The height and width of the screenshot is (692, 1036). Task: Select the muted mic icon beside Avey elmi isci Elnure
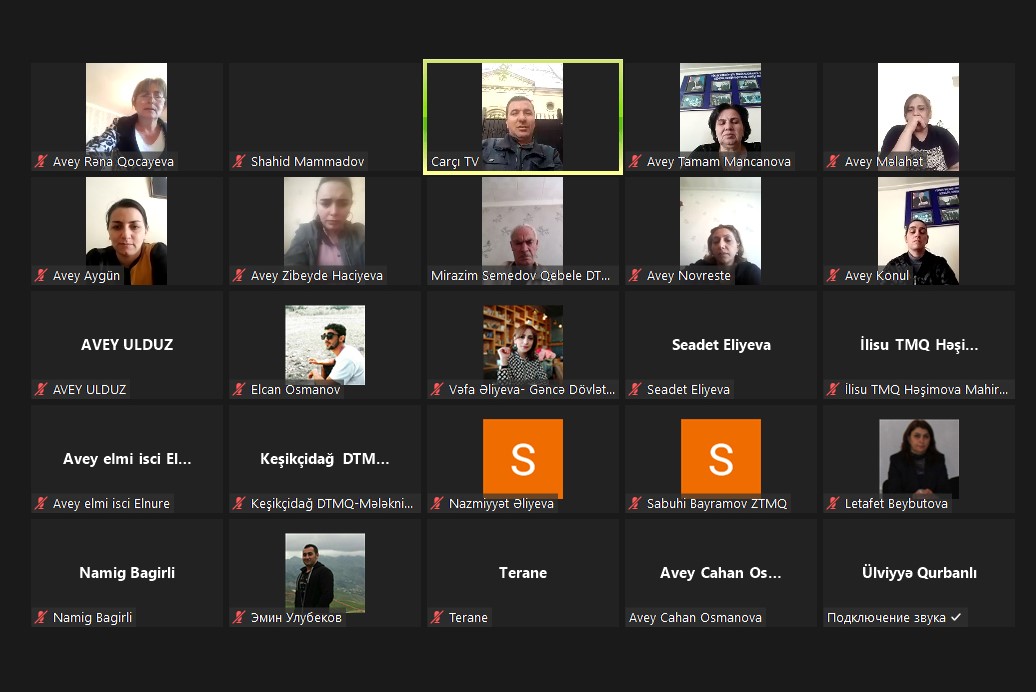click(42, 504)
